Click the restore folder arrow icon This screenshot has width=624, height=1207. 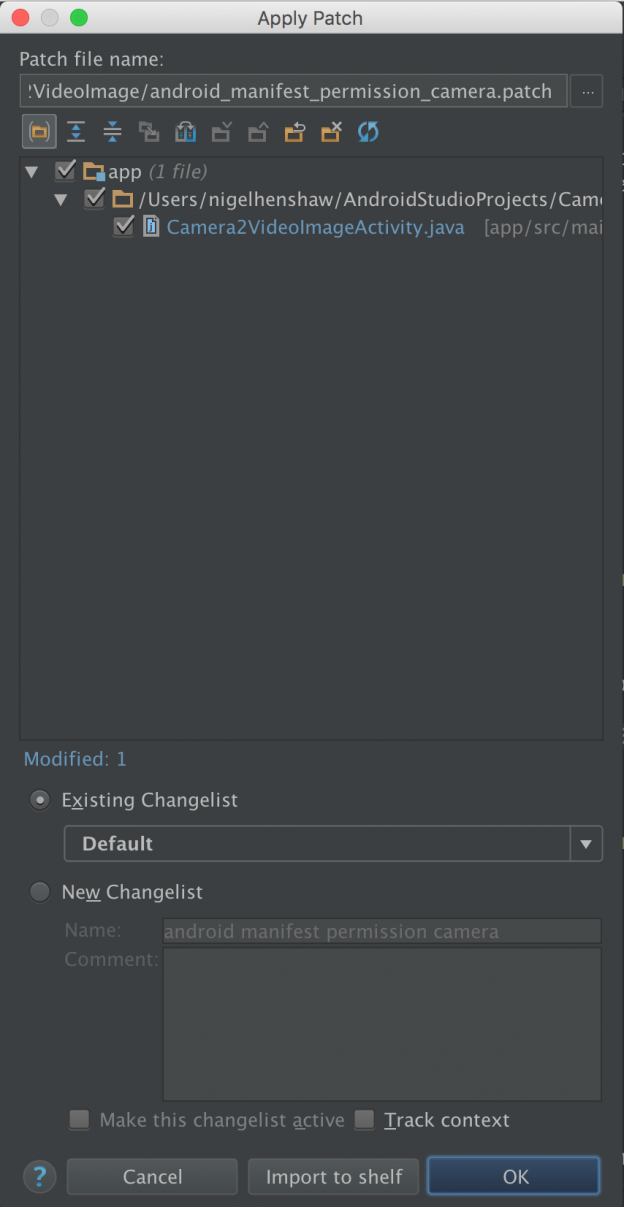[x=295, y=131]
